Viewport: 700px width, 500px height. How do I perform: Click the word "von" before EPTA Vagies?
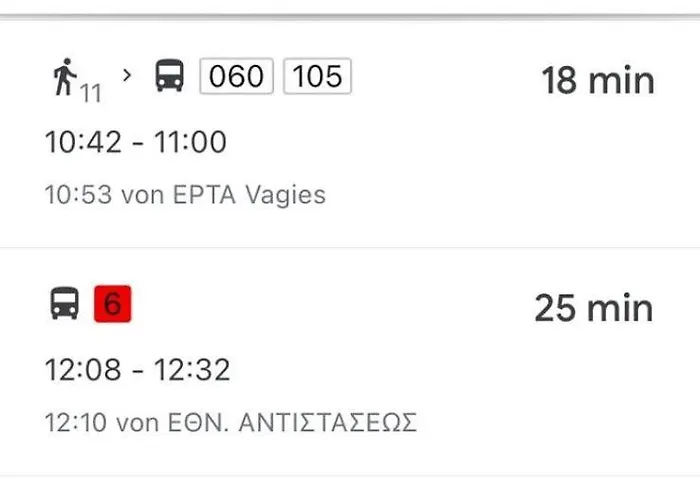coord(143,194)
